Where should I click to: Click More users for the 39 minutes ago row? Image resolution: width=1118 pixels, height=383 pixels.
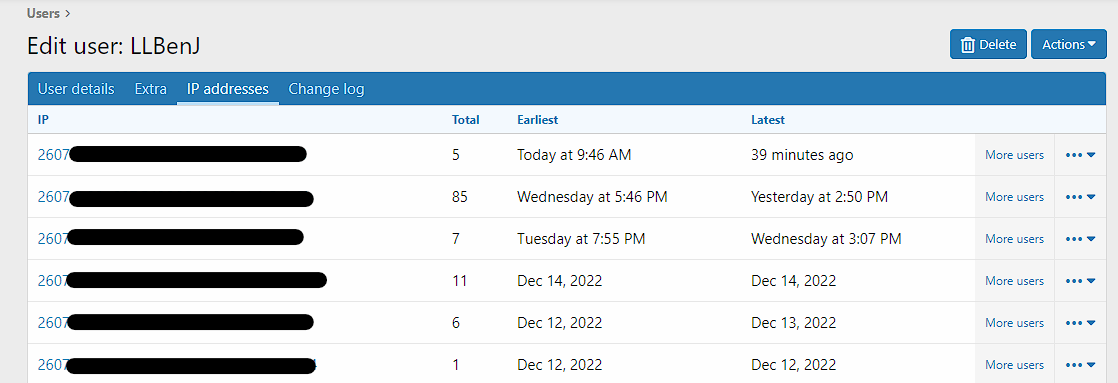tap(1014, 155)
